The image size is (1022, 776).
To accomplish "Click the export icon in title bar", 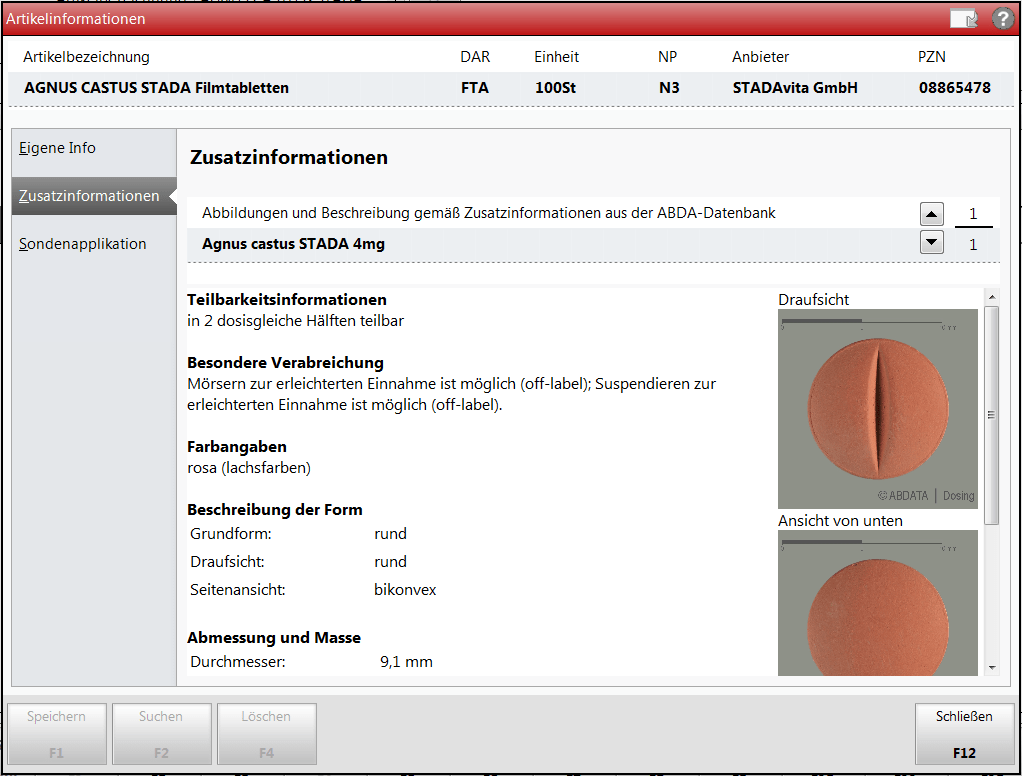I will click(964, 19).
